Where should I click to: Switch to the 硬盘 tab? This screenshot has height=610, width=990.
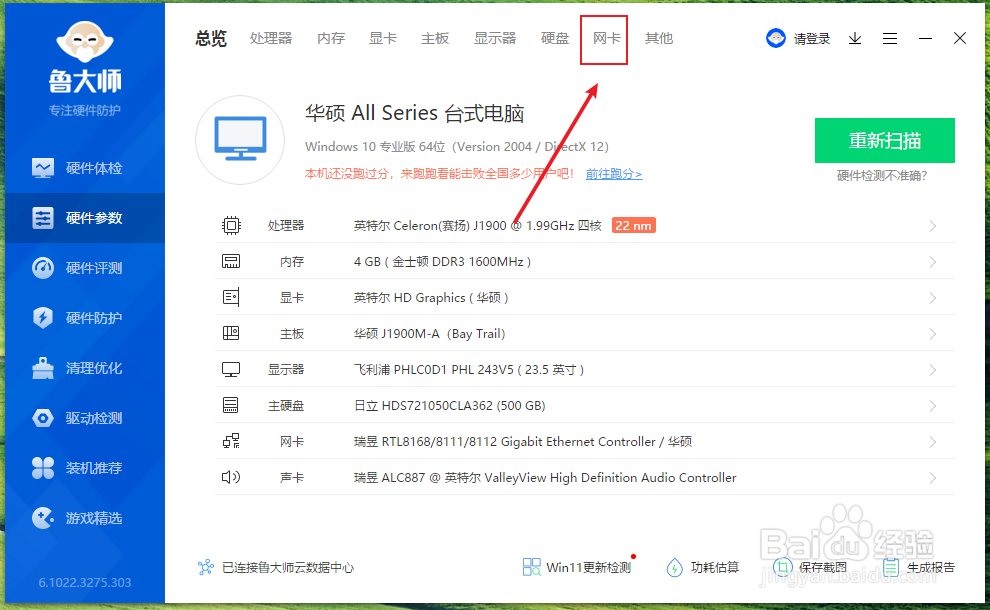[x=555, y=39]
